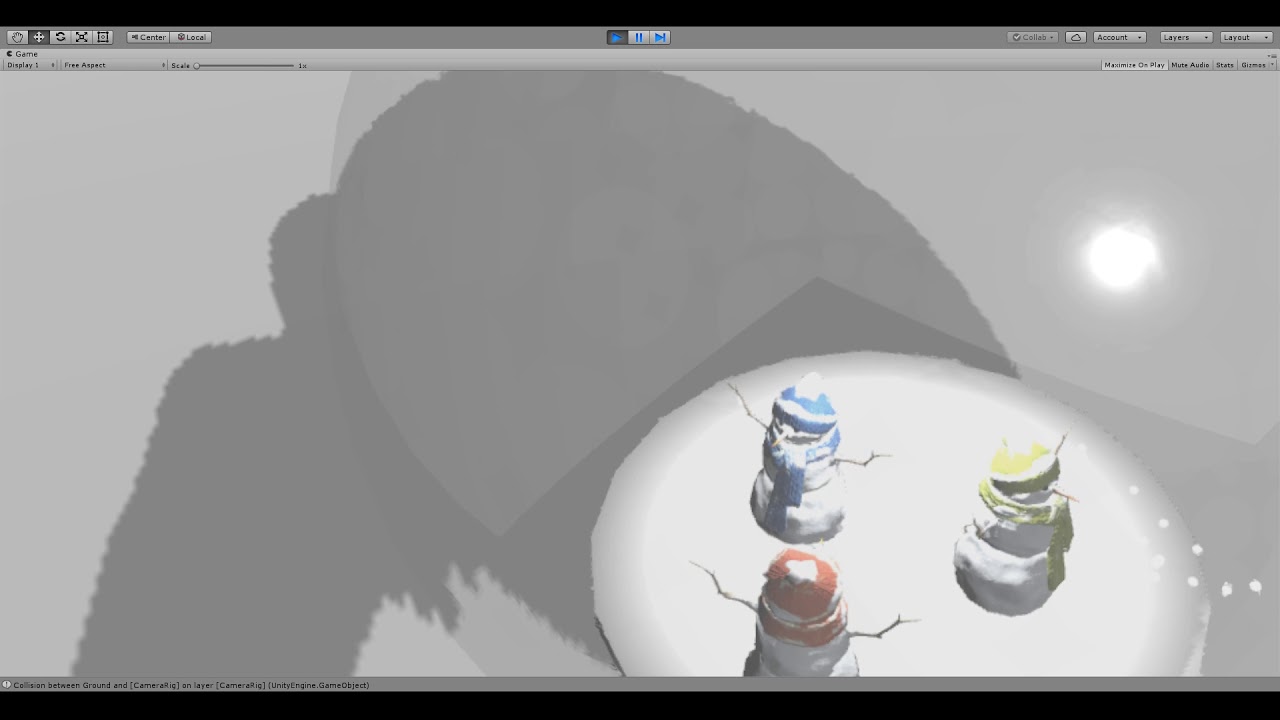Viewport: 1280px width, 720px height.
Task: Expand the Gizmos dropdown arrow
Action: (x=1272, y=65)
